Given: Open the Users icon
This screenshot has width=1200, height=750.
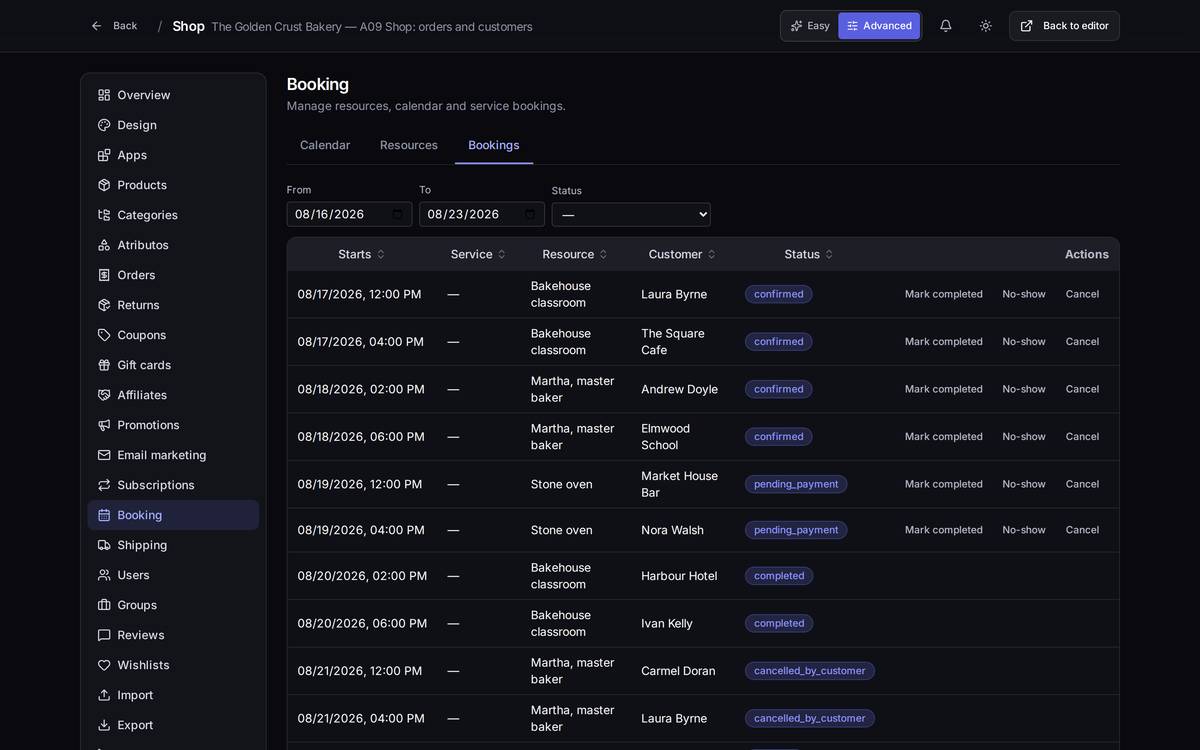Looking at the screenshot, I should [104, 575].
